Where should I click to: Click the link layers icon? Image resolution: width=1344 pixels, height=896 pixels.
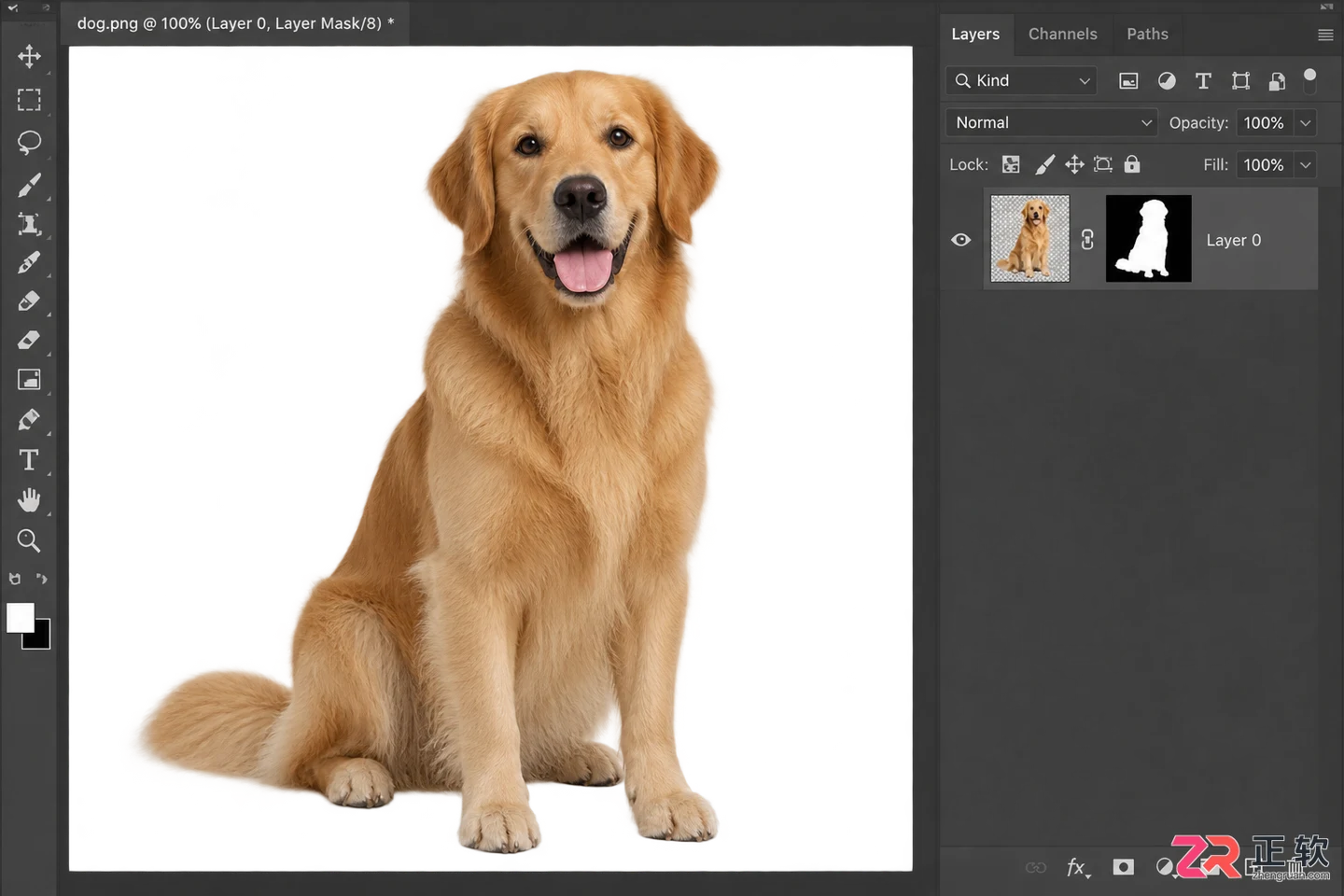[x=1036, y=867]
